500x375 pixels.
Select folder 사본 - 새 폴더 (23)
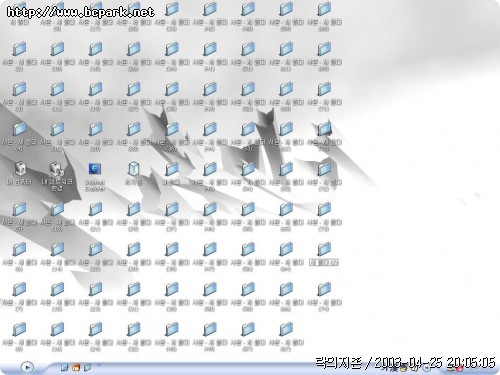(95, 296)
